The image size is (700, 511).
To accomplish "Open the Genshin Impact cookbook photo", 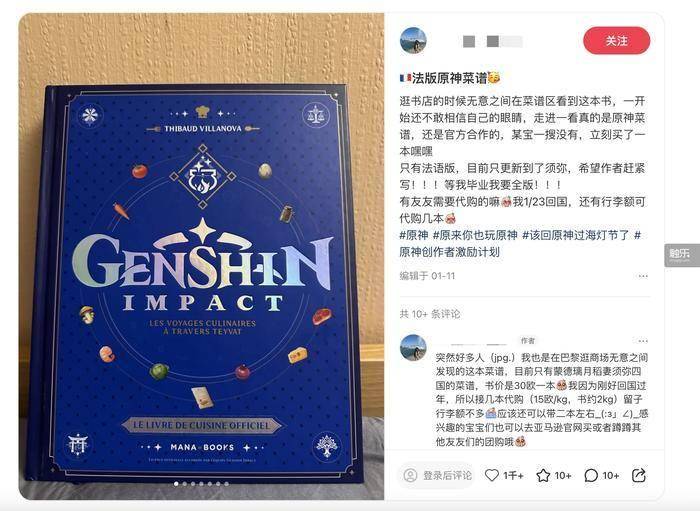I will pyautogui.click(x=201, y=256).
